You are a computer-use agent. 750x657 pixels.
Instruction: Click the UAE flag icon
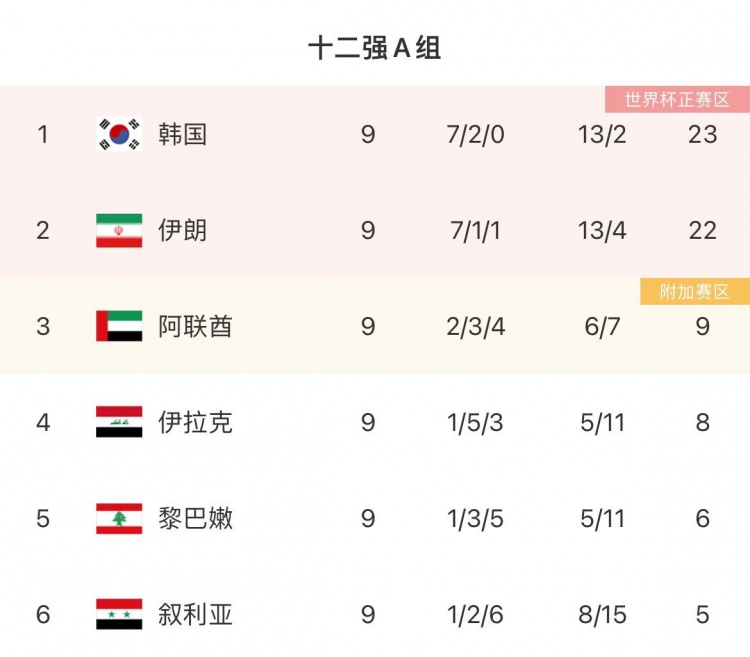tap(119, 326)
